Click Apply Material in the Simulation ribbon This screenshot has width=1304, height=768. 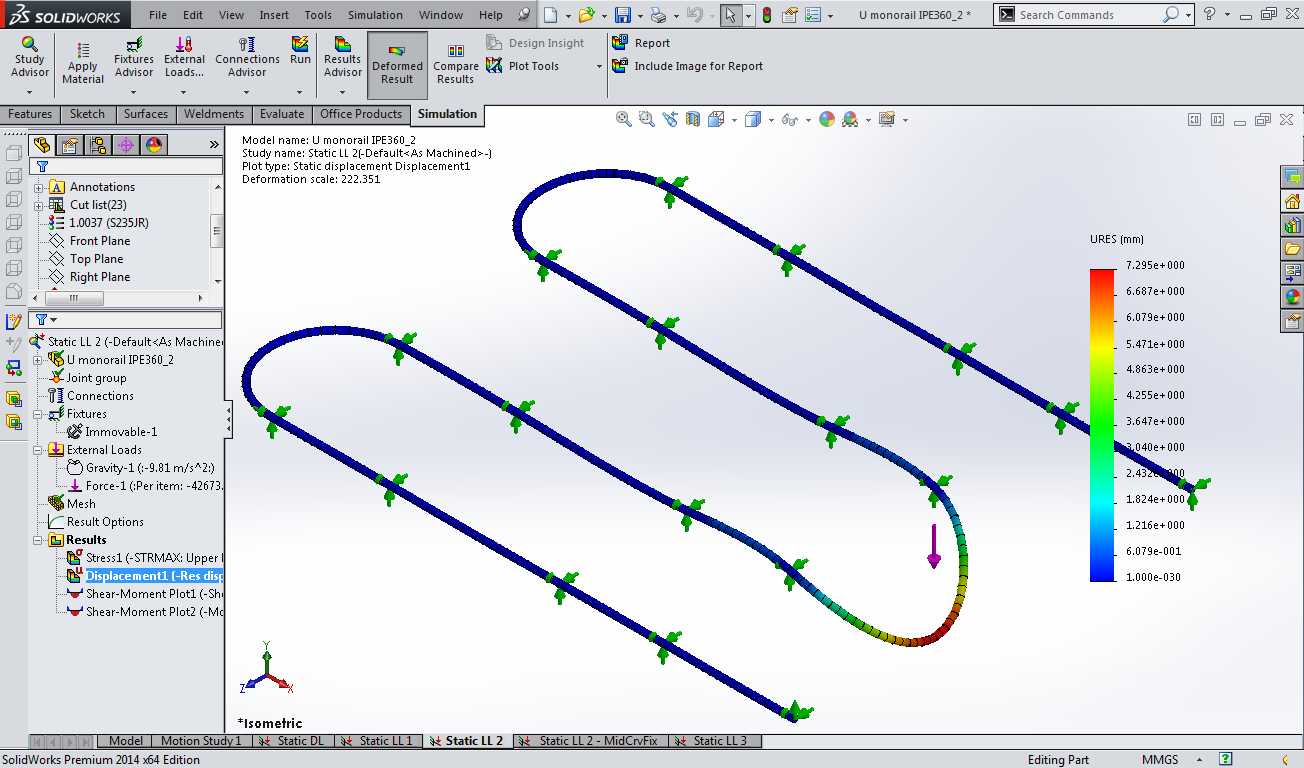click(x=83, y=62)
